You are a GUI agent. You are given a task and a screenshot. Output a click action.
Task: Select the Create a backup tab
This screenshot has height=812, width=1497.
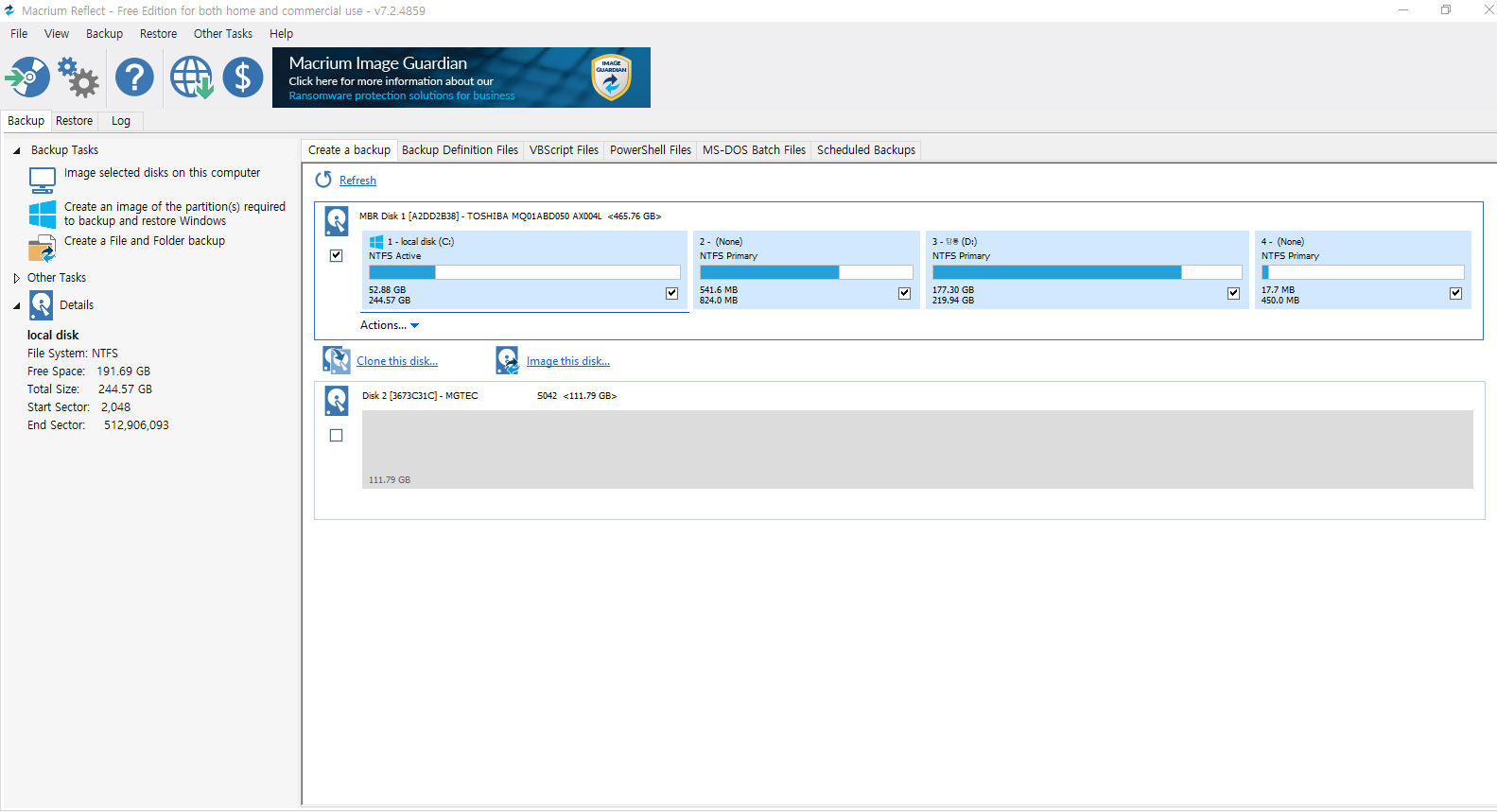point(349,150)
